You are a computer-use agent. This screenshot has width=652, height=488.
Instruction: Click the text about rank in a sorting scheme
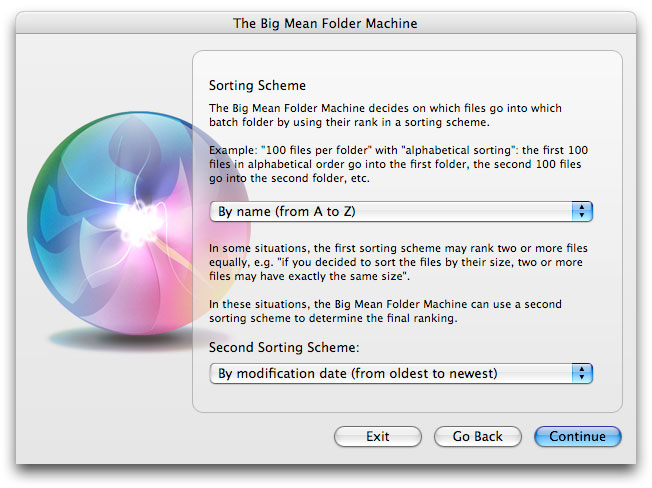pyautogui.click(x=385, y=115)
